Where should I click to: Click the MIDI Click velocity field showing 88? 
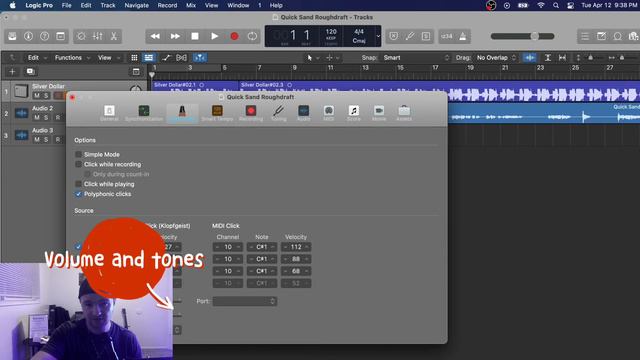(296, 259)
